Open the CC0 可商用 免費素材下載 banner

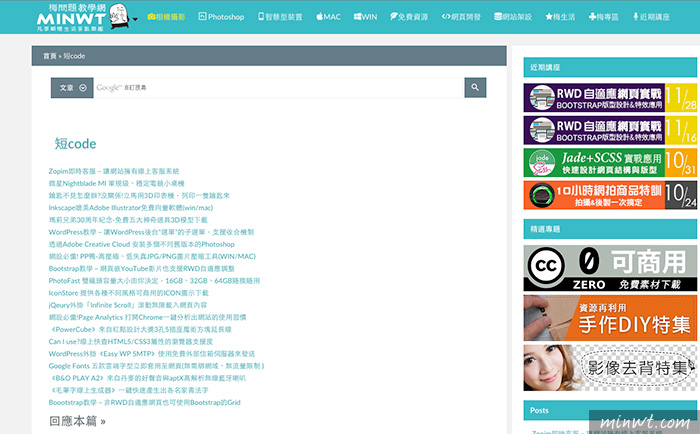pos(610,268)
